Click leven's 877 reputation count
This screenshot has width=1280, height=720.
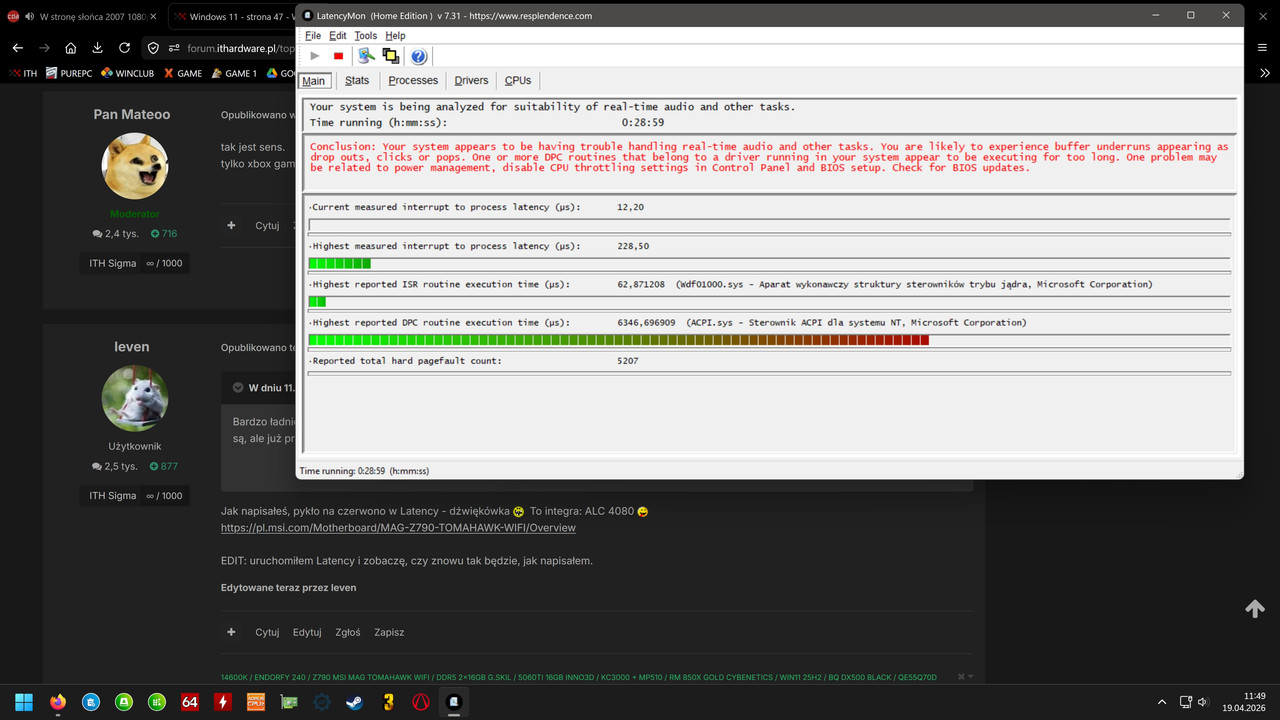pos(163,466)
